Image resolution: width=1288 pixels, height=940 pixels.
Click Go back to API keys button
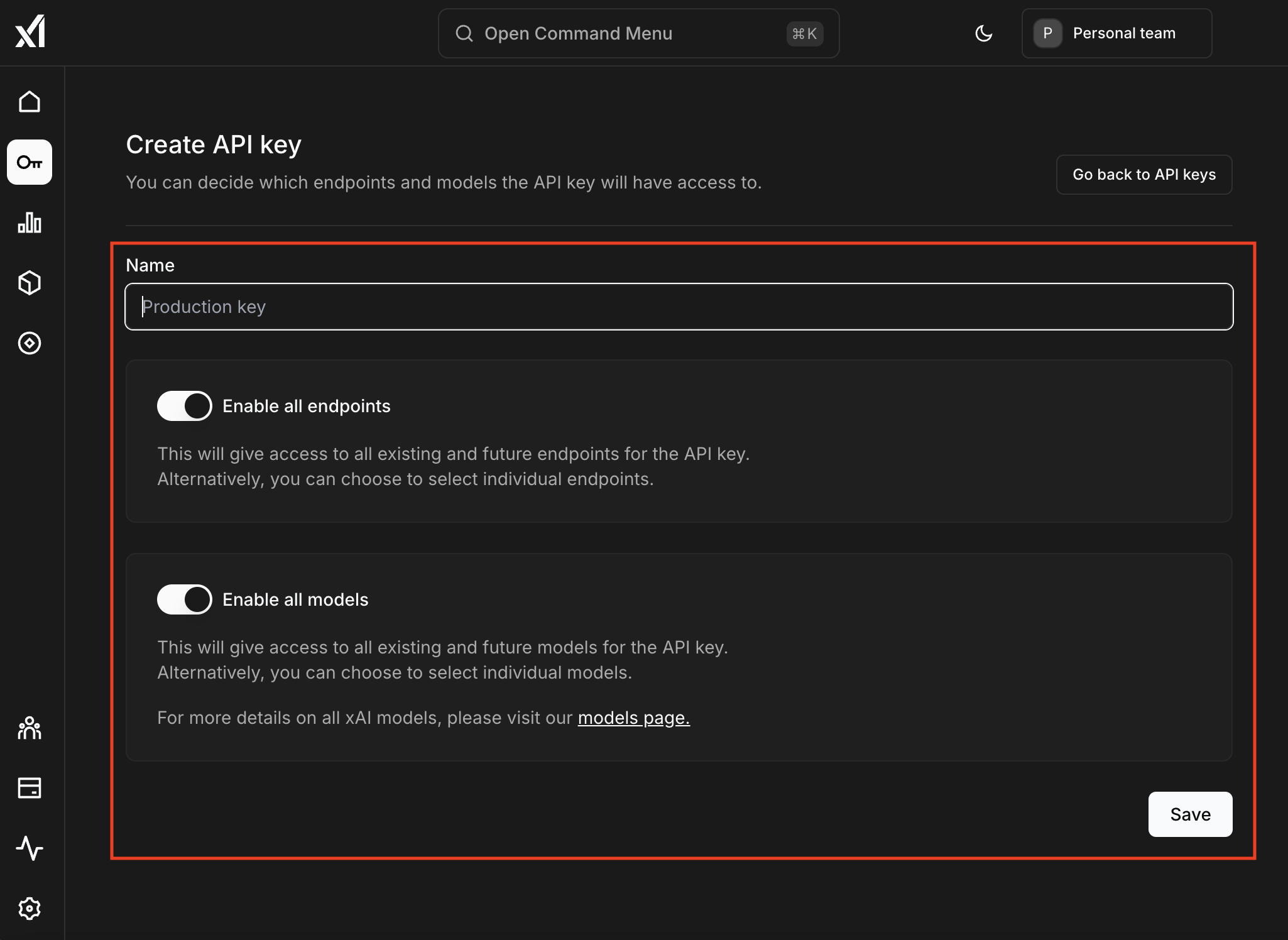coord(1143,175)
